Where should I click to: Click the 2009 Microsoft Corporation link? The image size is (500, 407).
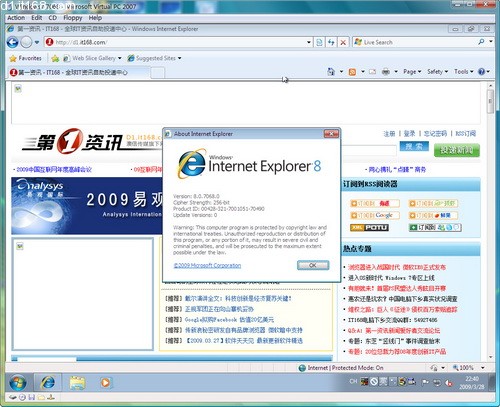[x=207, y=266]
